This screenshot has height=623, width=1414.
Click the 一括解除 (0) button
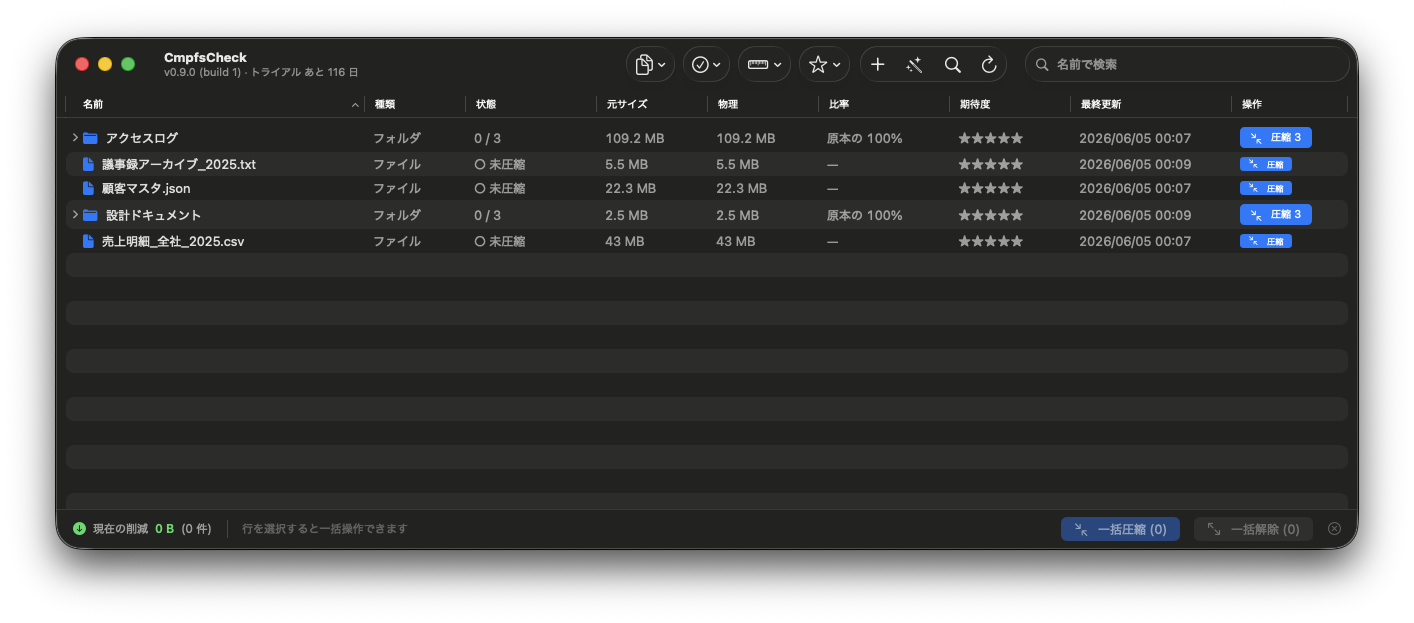pyautogui.click(x=1253, y=529)
